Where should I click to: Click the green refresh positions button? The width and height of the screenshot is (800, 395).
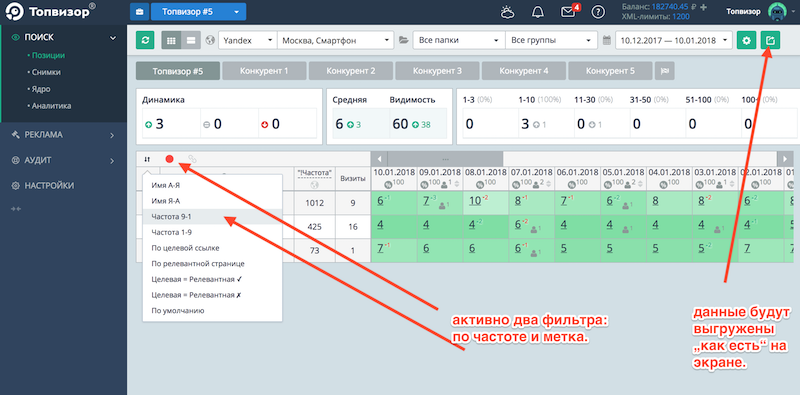click(145, 40)
